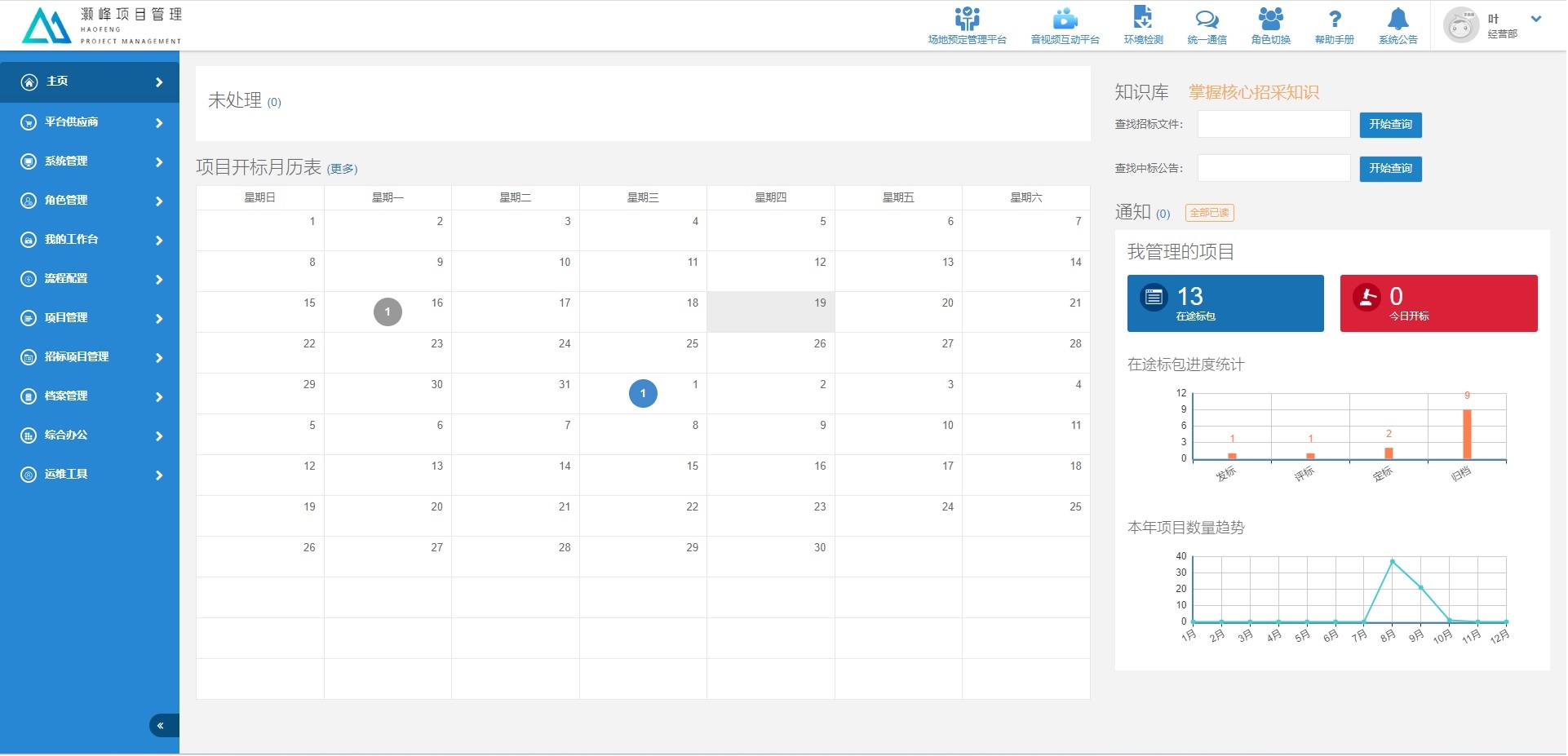This screenshot has height=756, width=1568.
Task: Open 我的工作台 menu item
Action: (x=90, y=240)
